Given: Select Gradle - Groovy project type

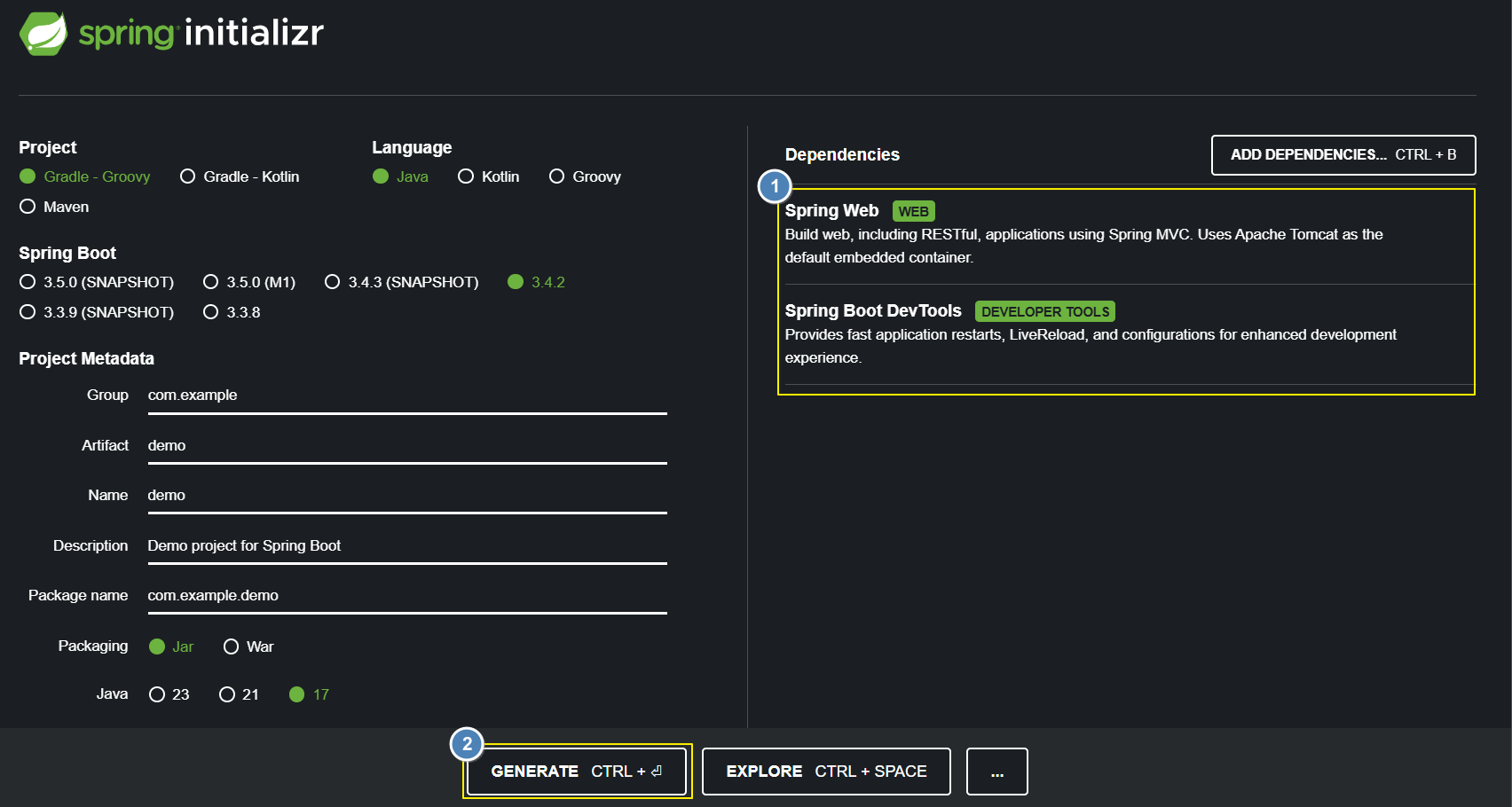Looking at the screenshot, I should [x=85, y=176].
